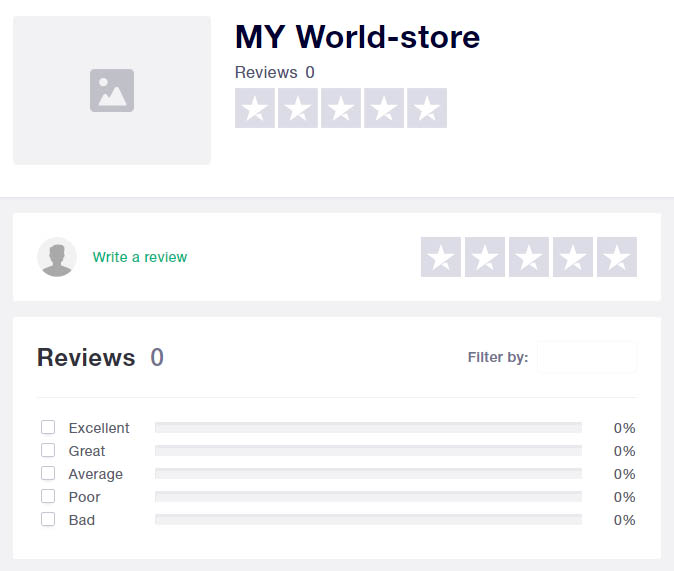
Task: Click the 0% value in Excellent row
Action: 625,428
